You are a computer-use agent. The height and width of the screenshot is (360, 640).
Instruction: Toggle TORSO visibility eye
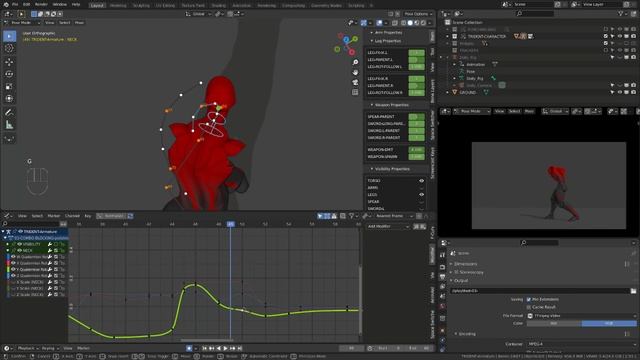(x=421, y=181)
